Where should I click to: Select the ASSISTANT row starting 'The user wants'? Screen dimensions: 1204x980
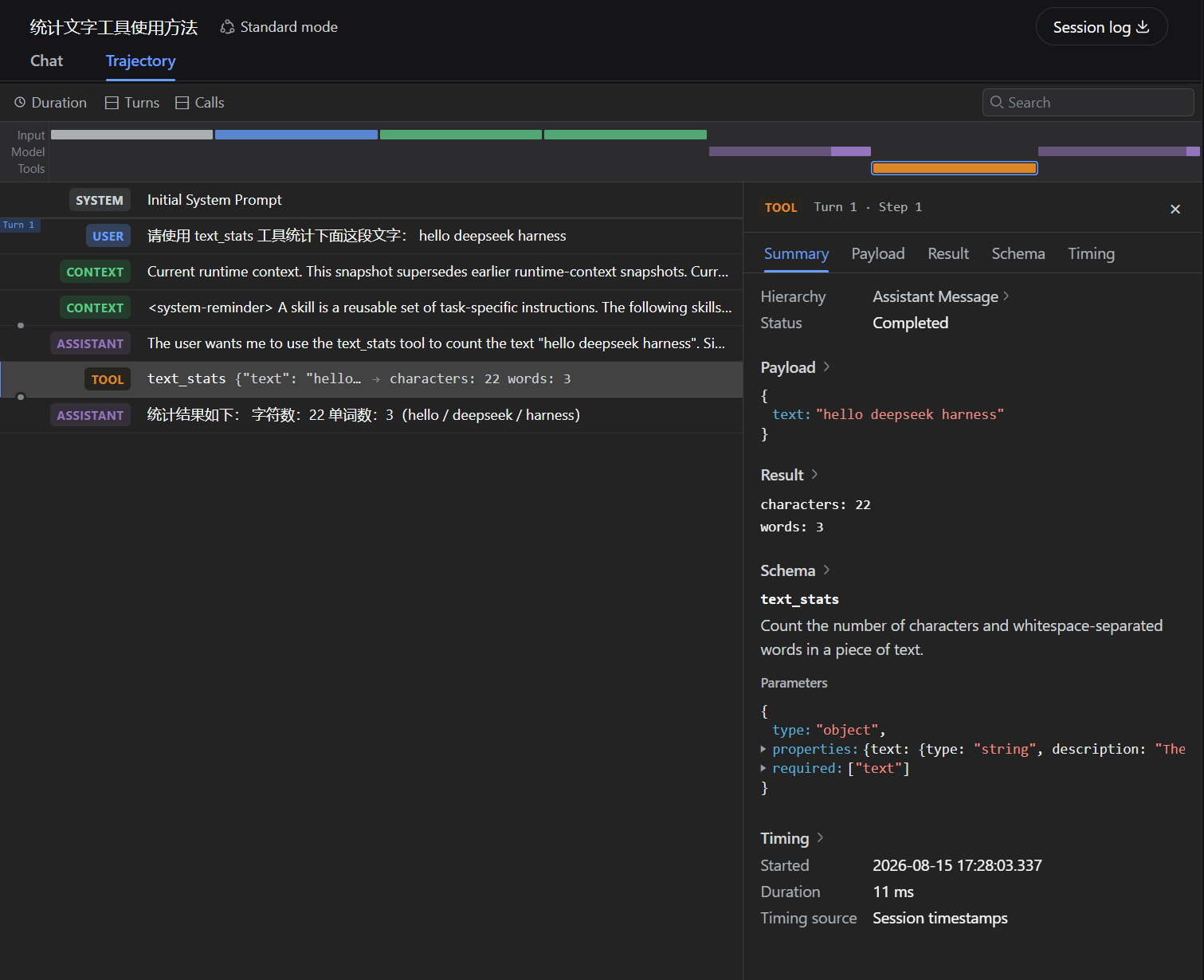[371, 343]
